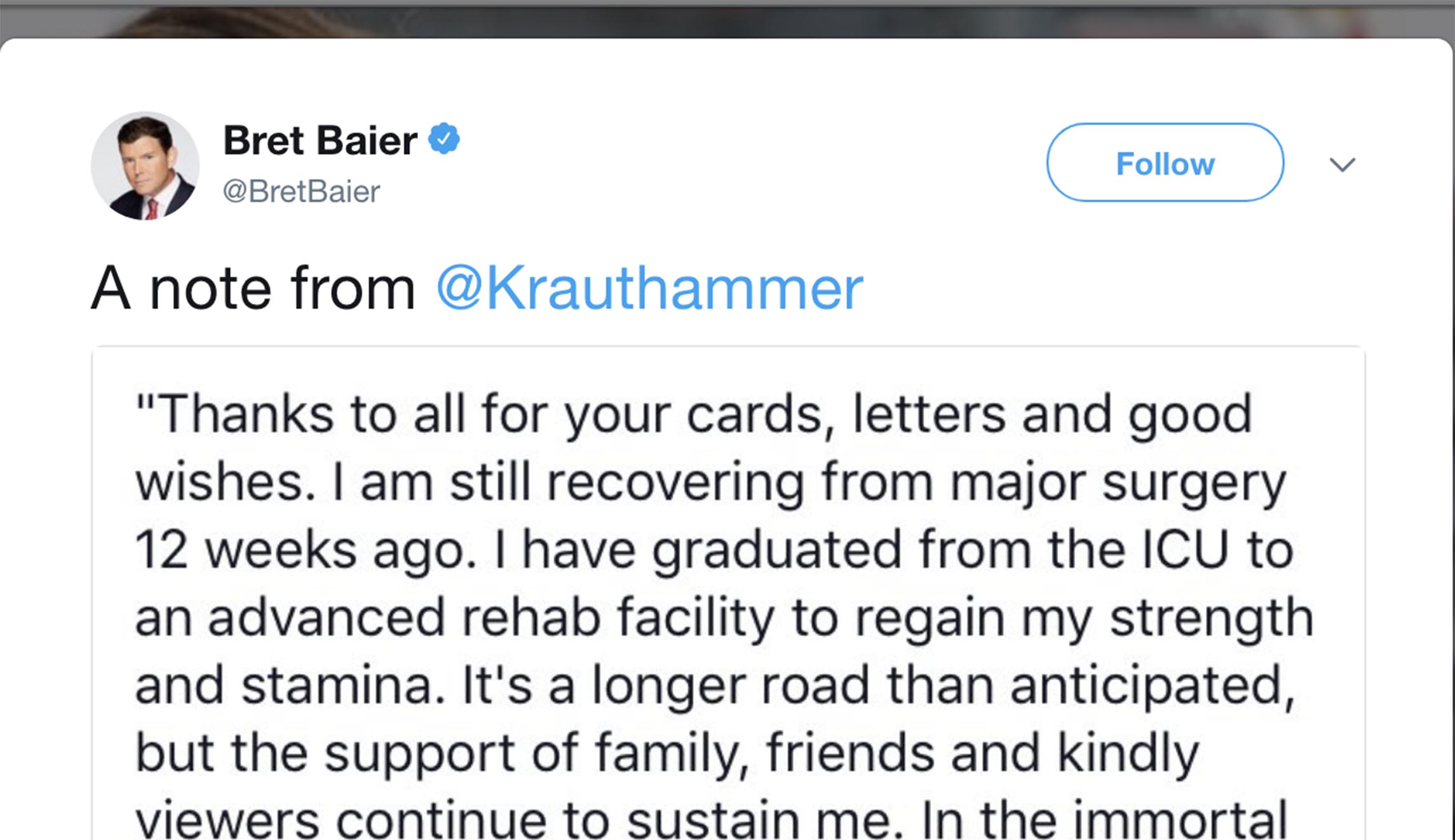Click the Follow button
The width and height of the screenshot is (1455, 840).
click(x=1165, y=163)
